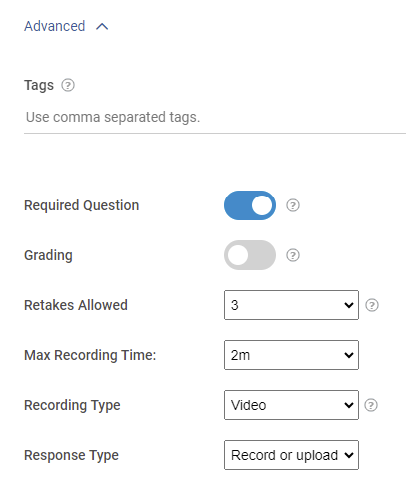Screen dimensions: 406x491
Task: Click the help icon beside Retakes Allowed
Action: (372, 305)
